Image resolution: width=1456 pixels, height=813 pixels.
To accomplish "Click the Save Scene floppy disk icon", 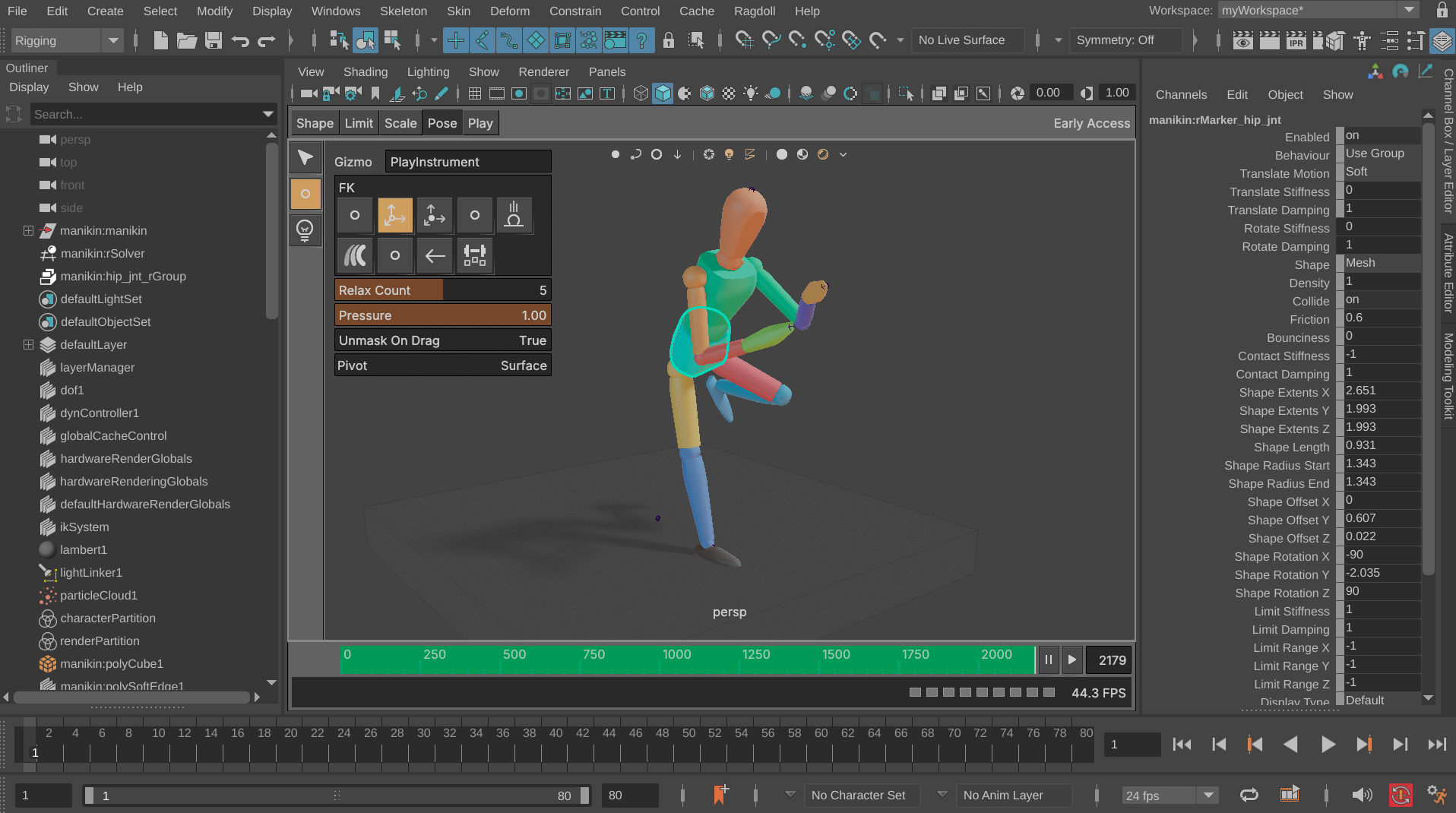I will 214,40.
